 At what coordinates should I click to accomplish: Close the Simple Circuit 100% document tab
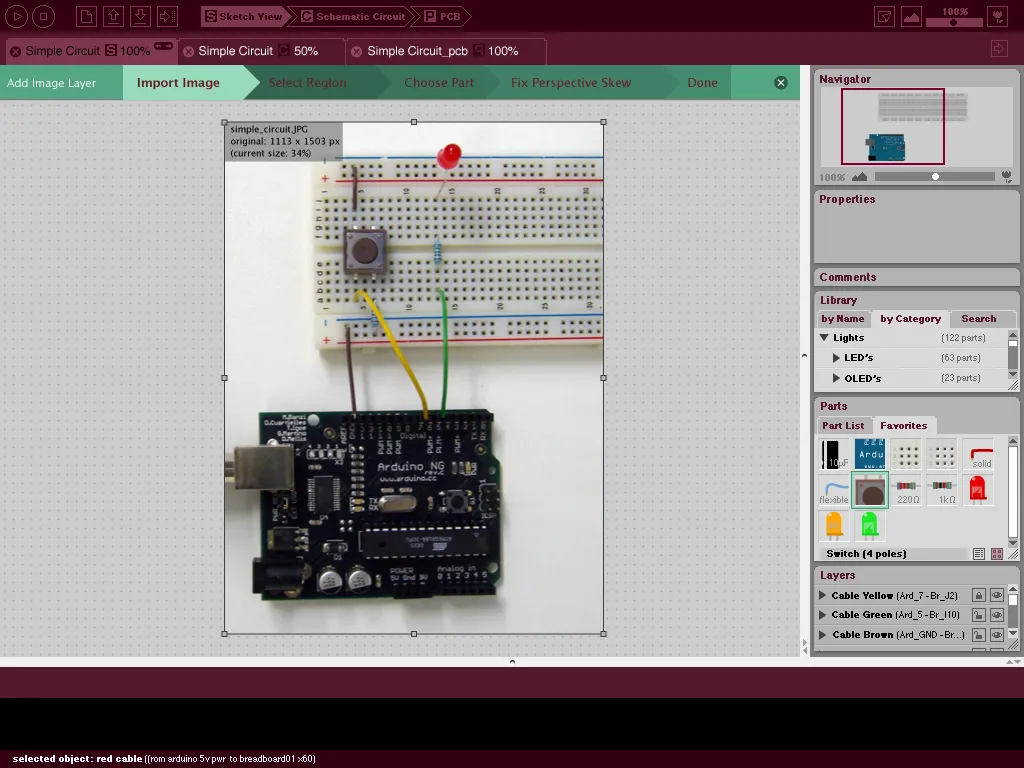(15, 52)
